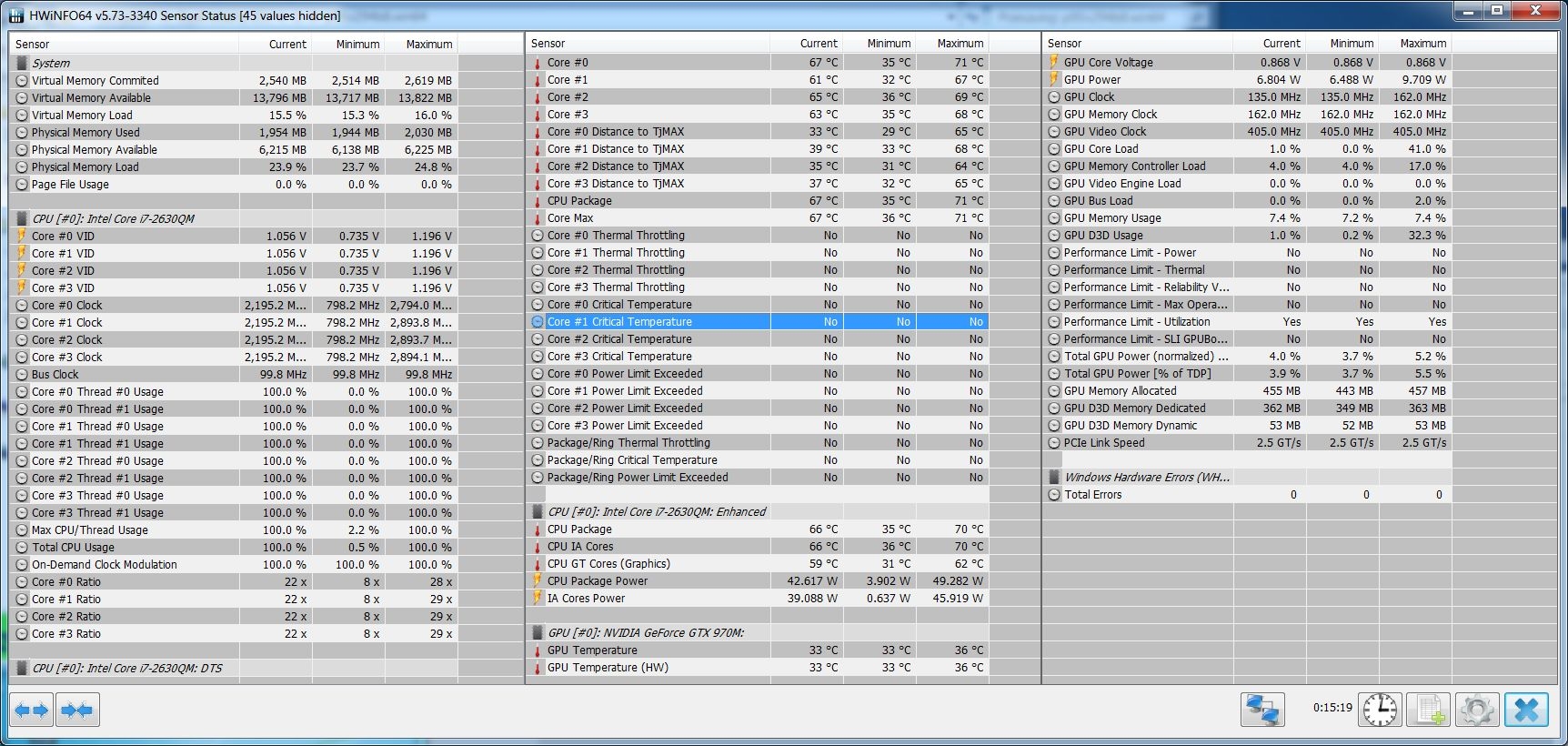This screenshot has width=1568, height=746.
Task: Click the circle icon beside Total CPU Usage
Action: coord(22,548)
